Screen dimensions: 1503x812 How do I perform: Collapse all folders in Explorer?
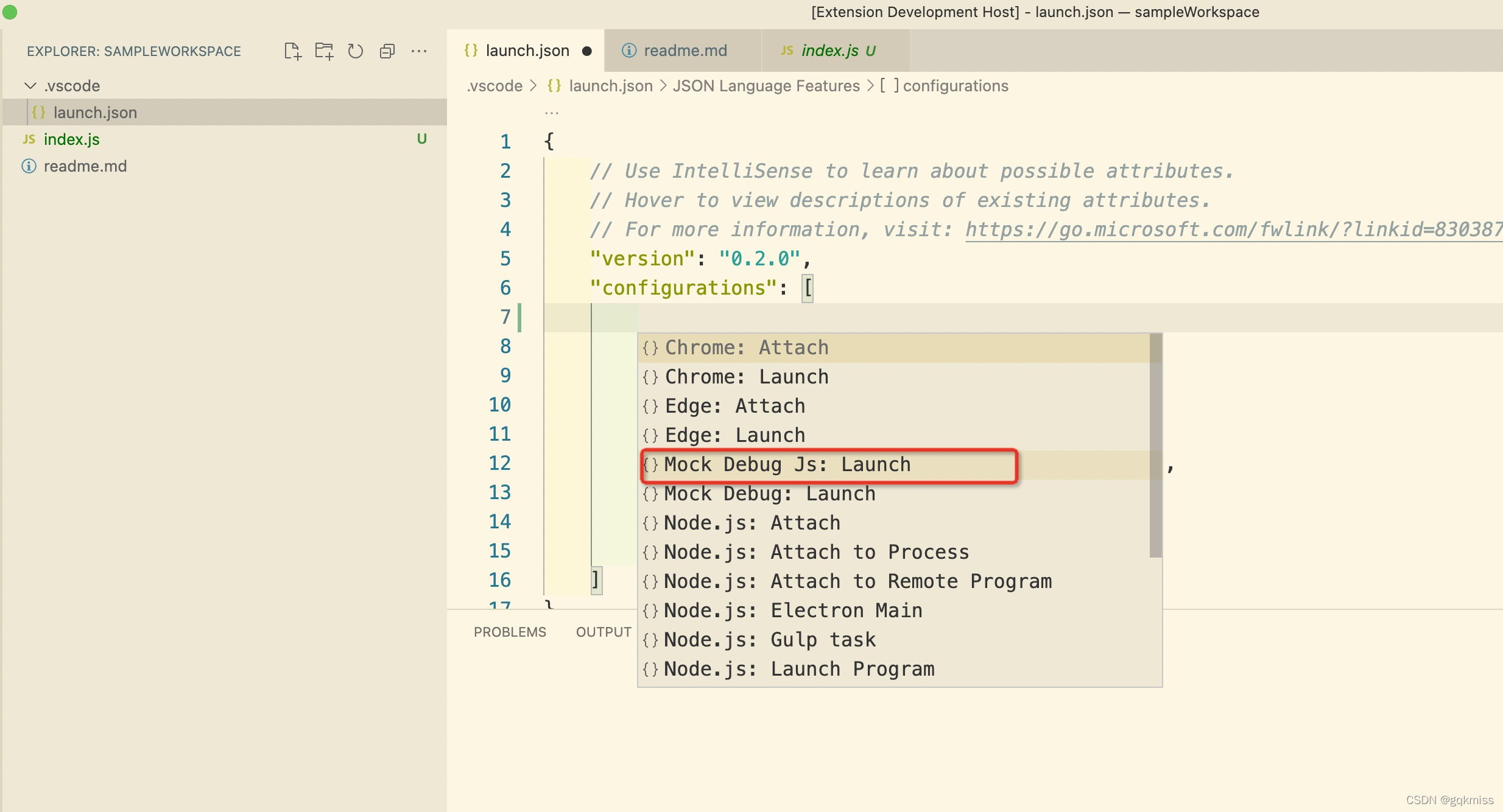point(387,51)
